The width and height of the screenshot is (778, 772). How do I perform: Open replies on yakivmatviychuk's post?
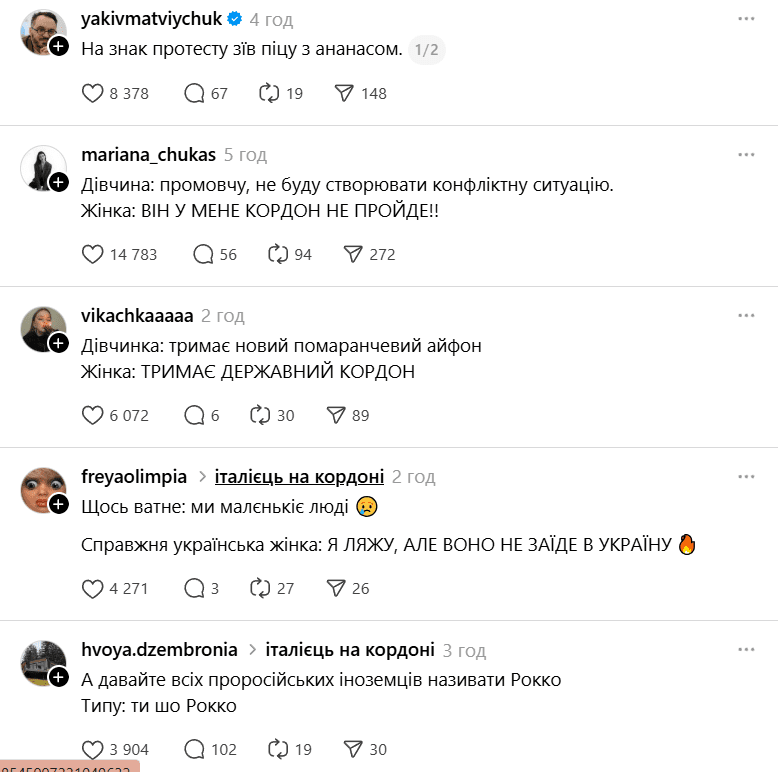tap(194, 93)
